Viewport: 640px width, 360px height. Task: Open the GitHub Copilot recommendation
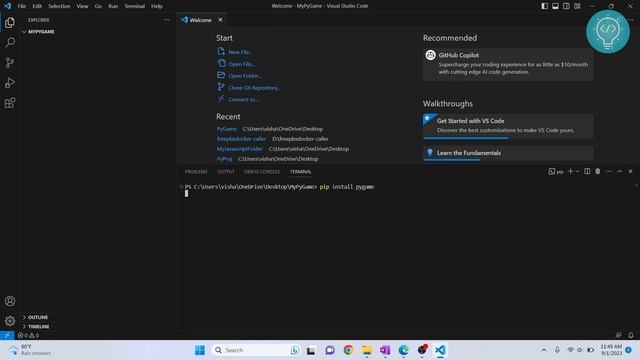click(x=508, y=64)
